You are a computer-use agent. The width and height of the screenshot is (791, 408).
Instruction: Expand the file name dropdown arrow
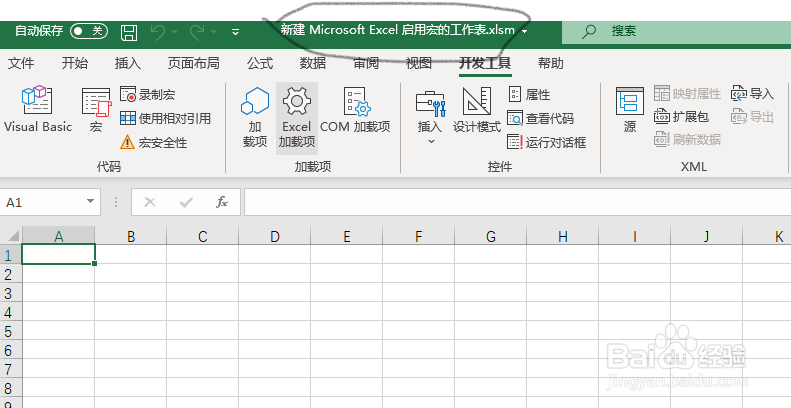pos(525,31)
